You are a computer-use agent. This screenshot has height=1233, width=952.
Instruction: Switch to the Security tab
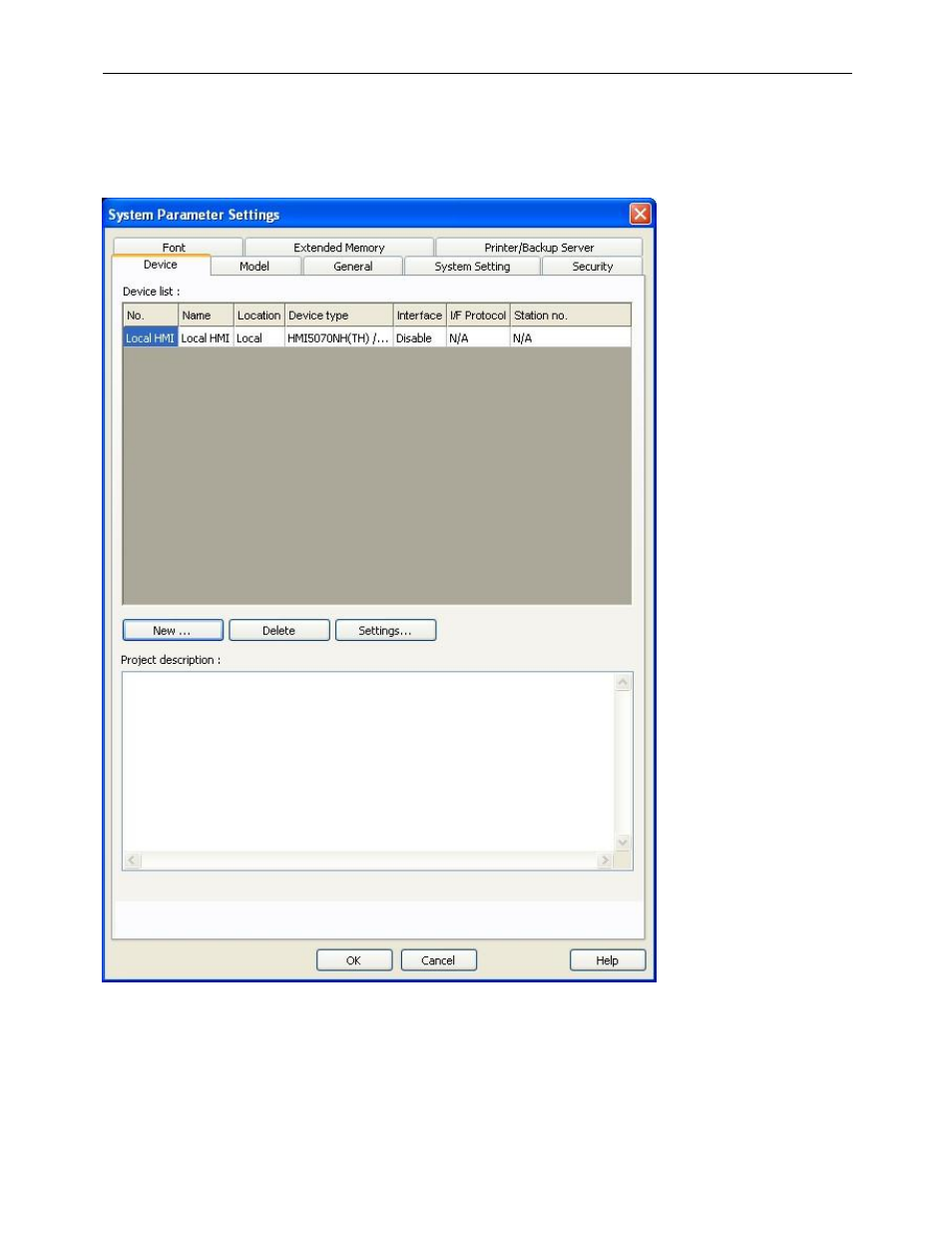593,267
